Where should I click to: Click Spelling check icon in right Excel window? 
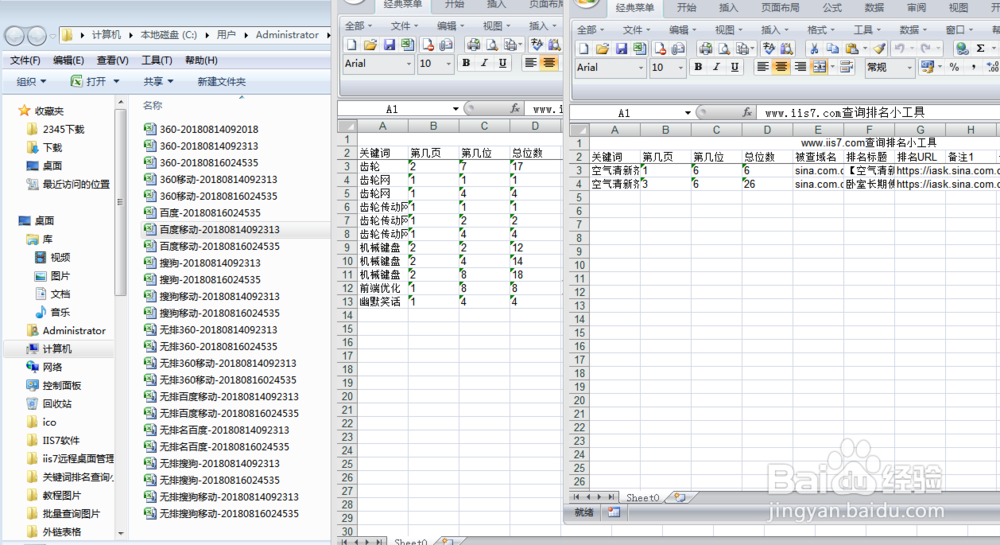tap(768, 48)
